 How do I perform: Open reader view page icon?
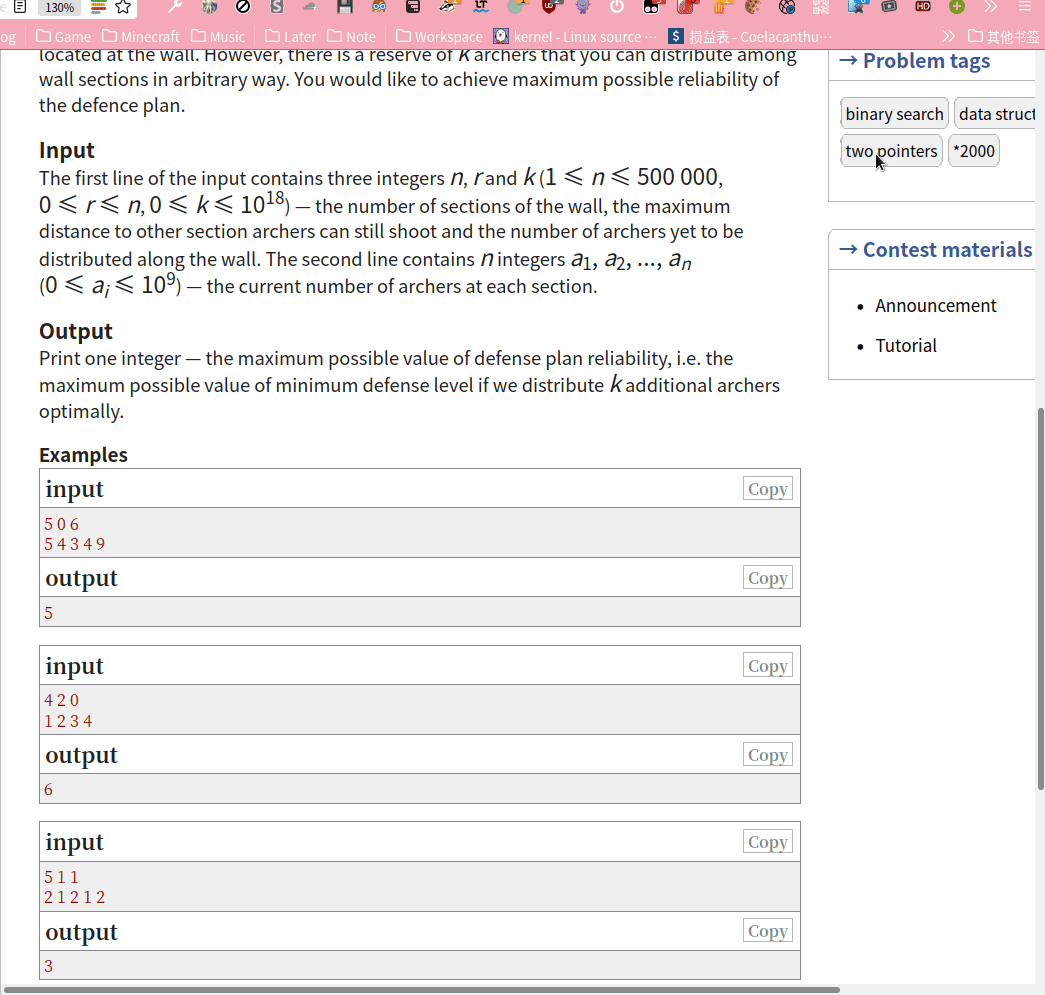point(19,6)
